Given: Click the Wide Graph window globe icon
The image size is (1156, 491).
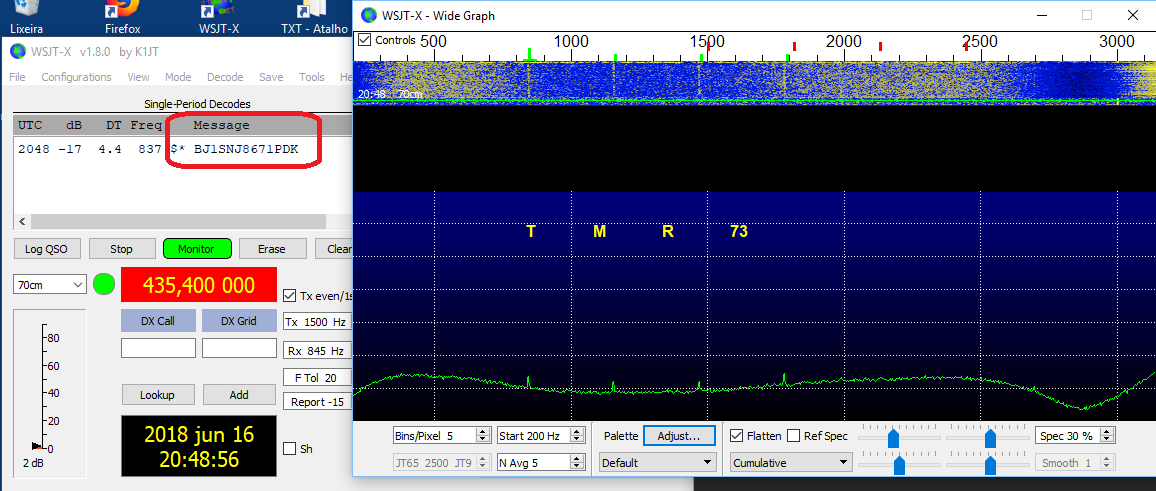Looking at the screenshot, I should pos(370,16).
